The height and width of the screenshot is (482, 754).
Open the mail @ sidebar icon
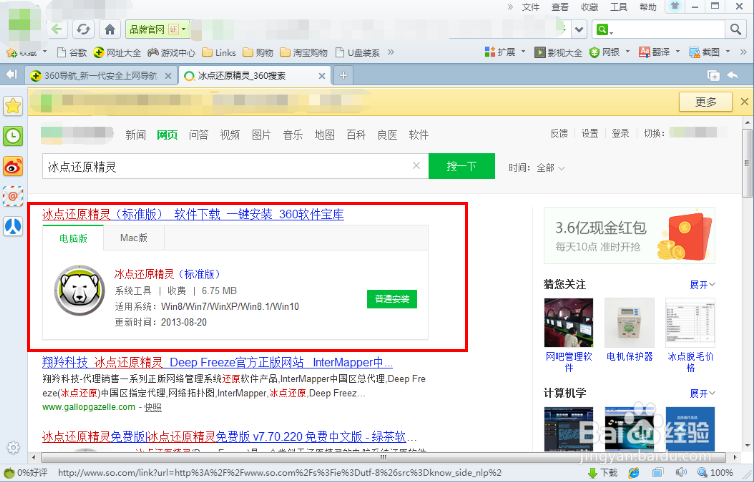point(13,196)
